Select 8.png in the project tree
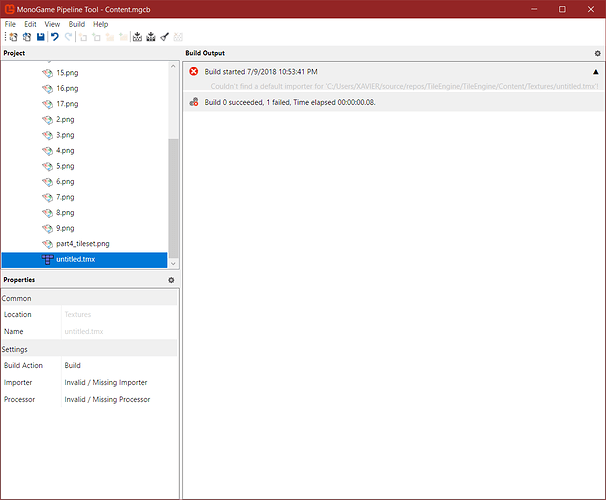 (x=65, y=213)
